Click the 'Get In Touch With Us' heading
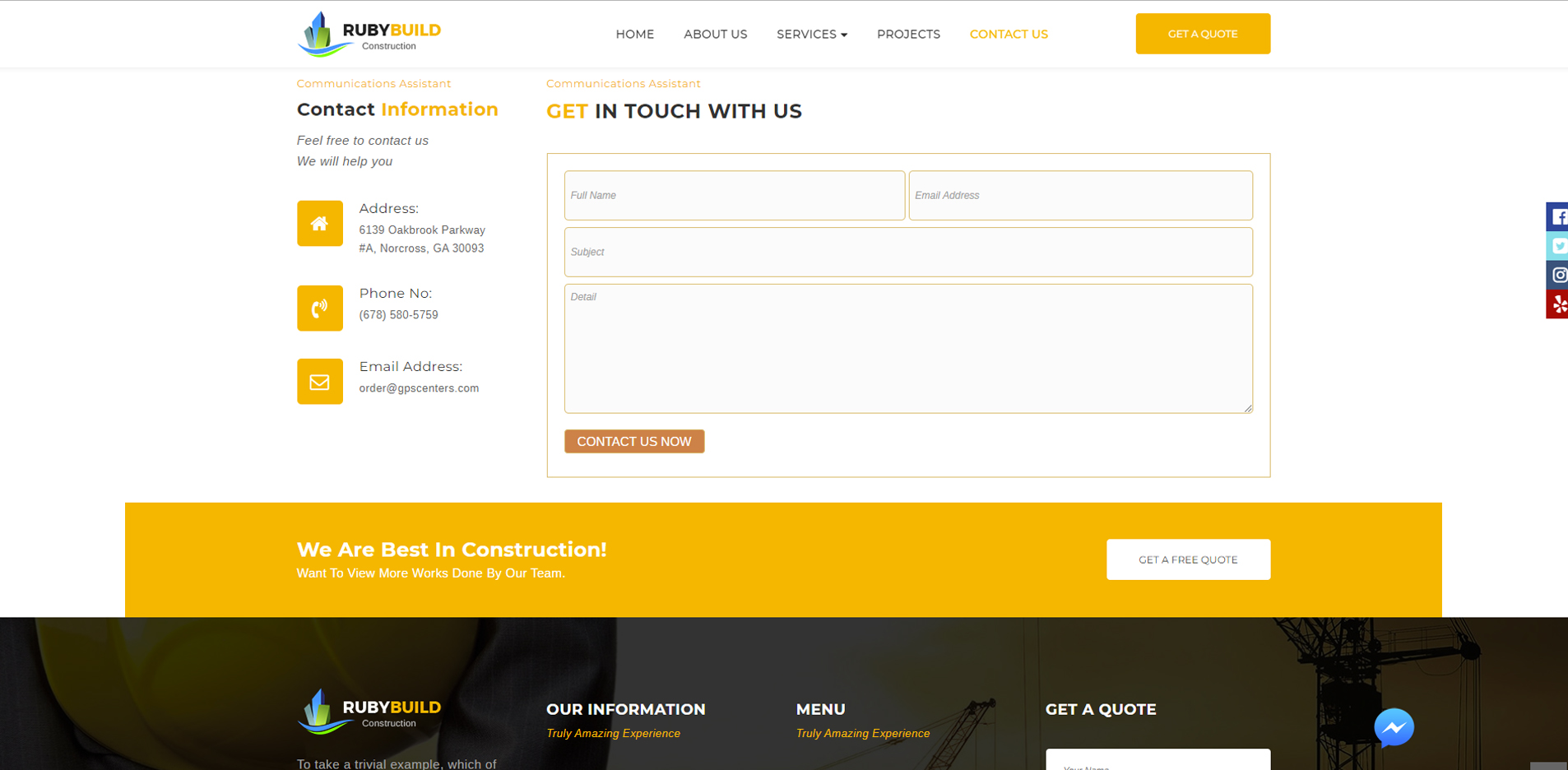This screenshot has width=1568, height=770. tap(674, 111)
